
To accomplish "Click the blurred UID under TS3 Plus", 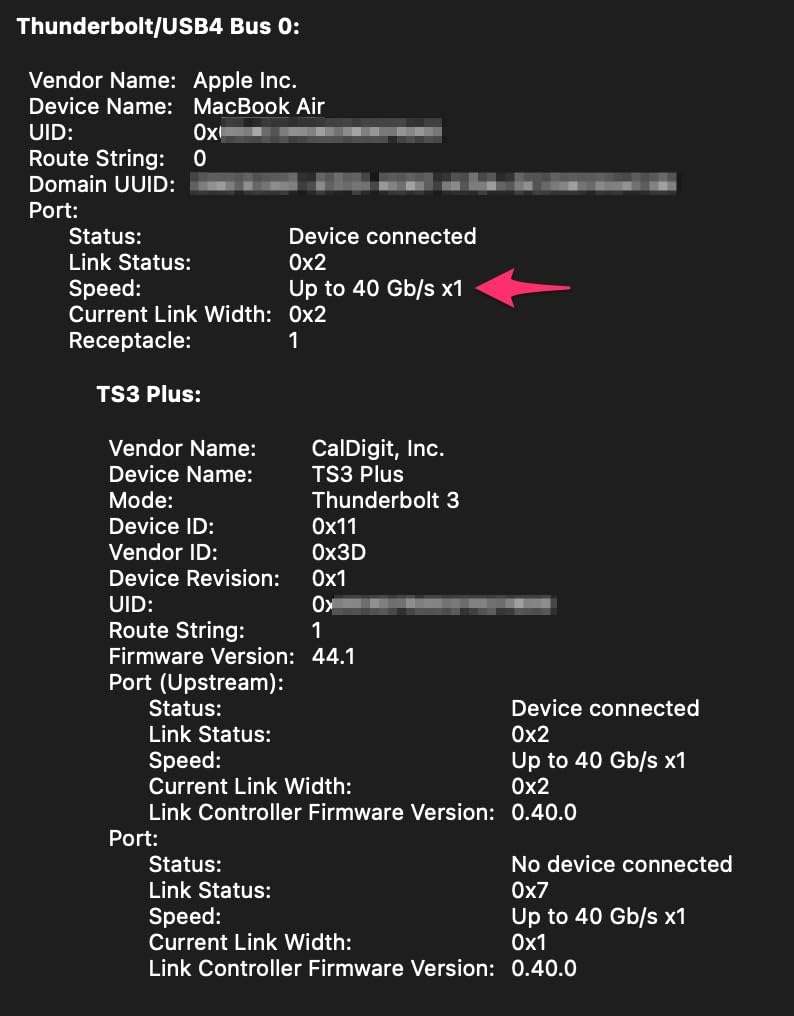I will 434,605.
